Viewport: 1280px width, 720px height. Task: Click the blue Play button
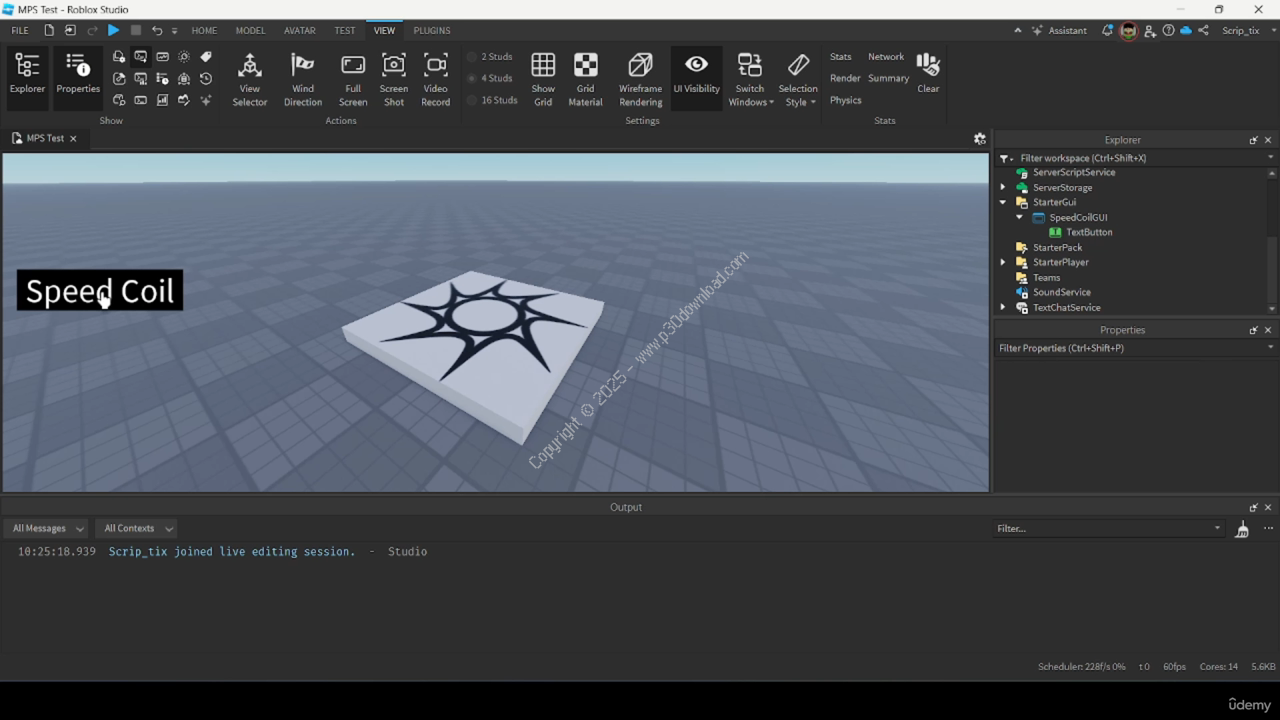pyautogui.click(x=113, y=30)
